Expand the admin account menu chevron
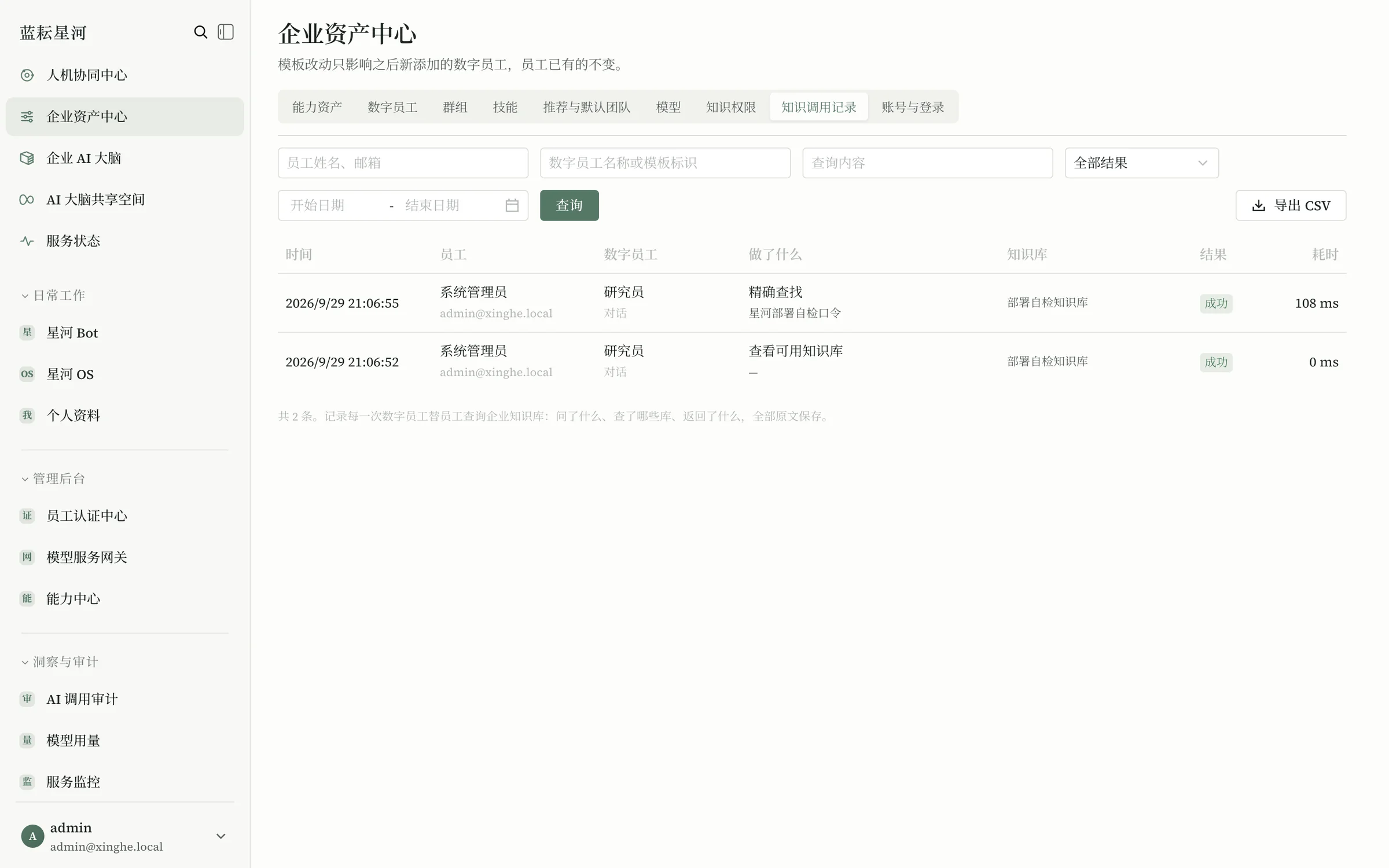The height and width of the screenshot is (868, 1389). (221, 836)
